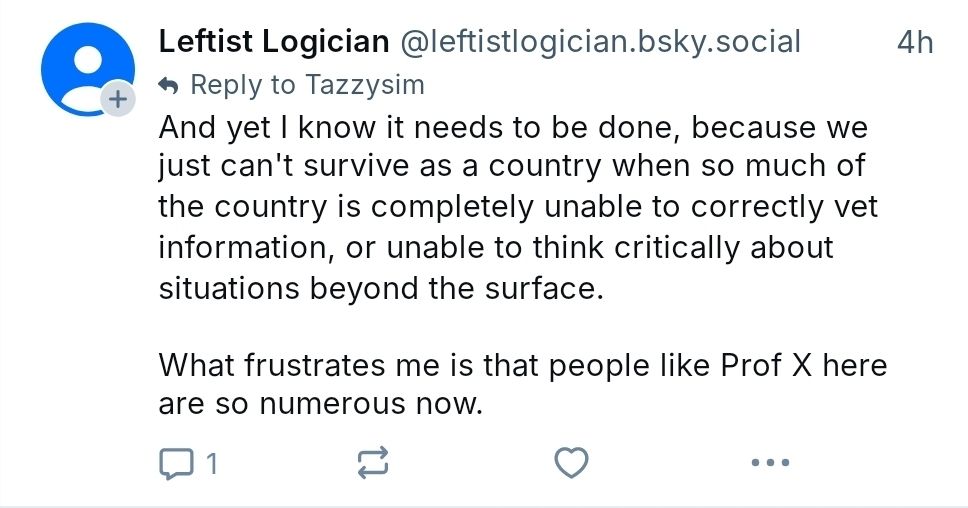The width and height of the screenshot is (968, 508).
Task: Click empty space between heart and three dots
Action: pyautogui.click(x=670, y=463)
